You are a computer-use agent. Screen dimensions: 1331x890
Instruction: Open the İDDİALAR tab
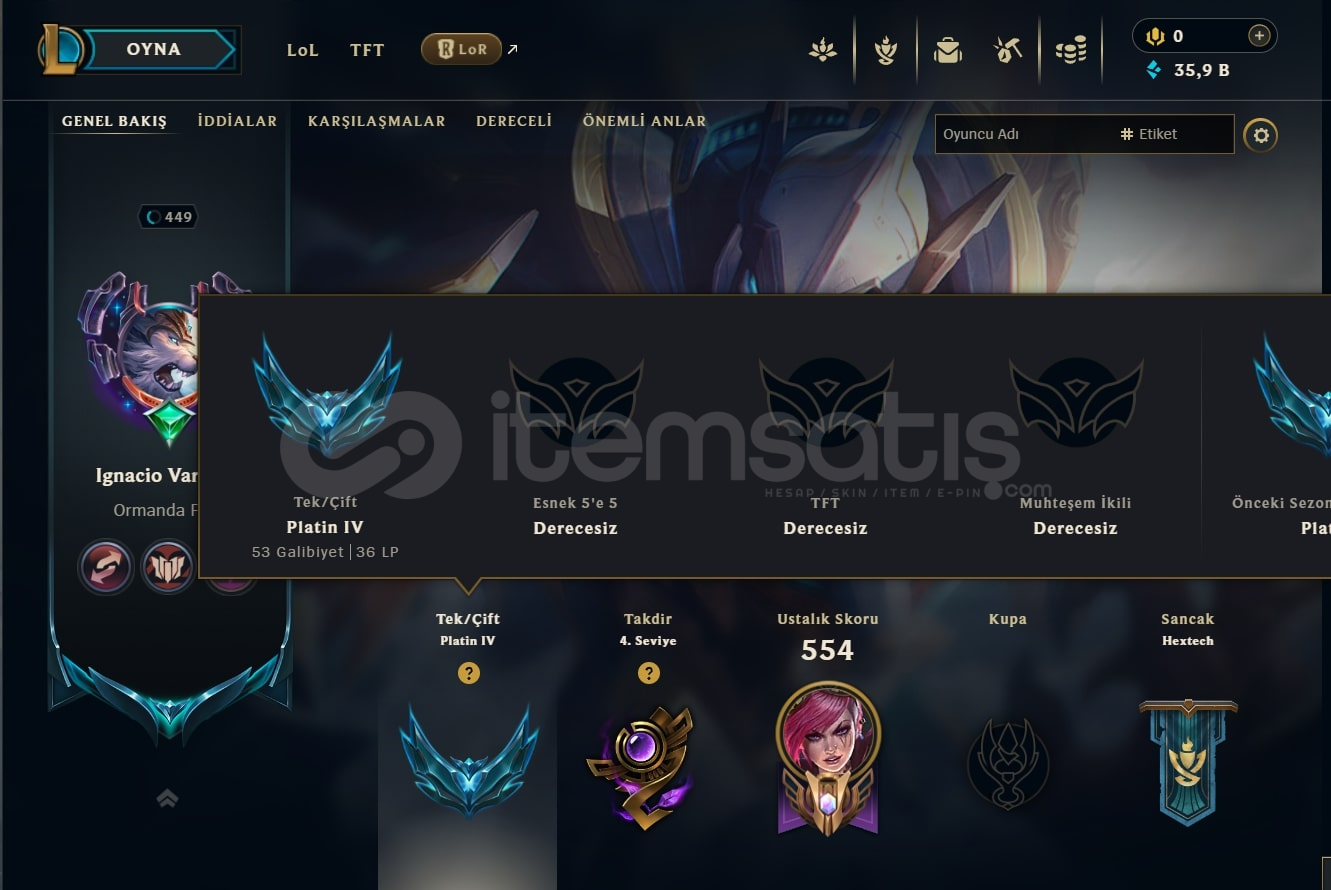(x=237, y=121)
